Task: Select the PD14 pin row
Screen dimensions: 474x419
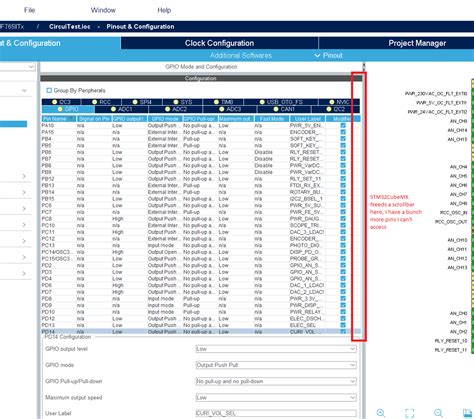Action: (201, 332)
